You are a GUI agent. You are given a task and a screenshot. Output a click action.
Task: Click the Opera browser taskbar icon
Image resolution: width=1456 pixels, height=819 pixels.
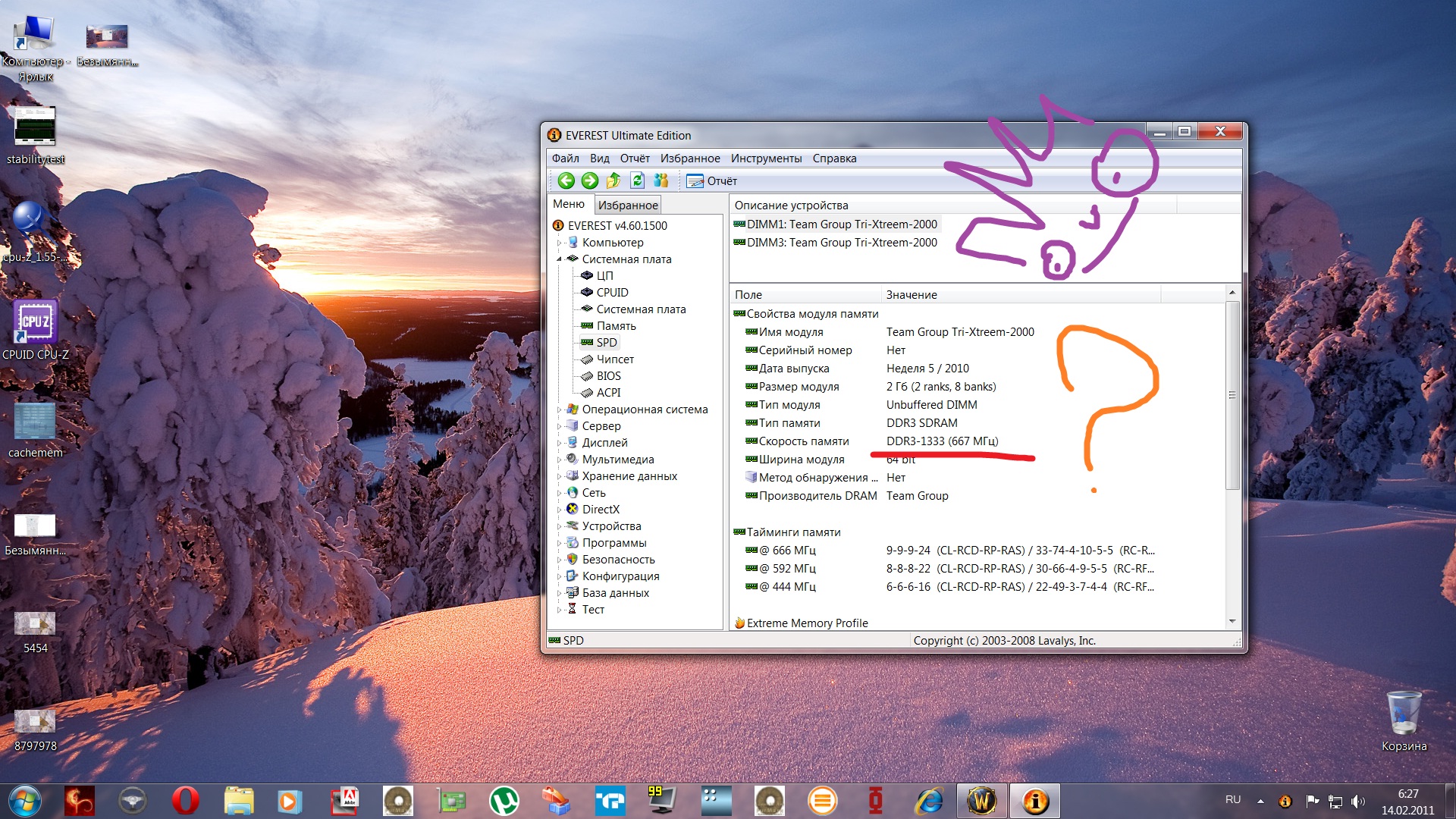[x=185, y=801]
